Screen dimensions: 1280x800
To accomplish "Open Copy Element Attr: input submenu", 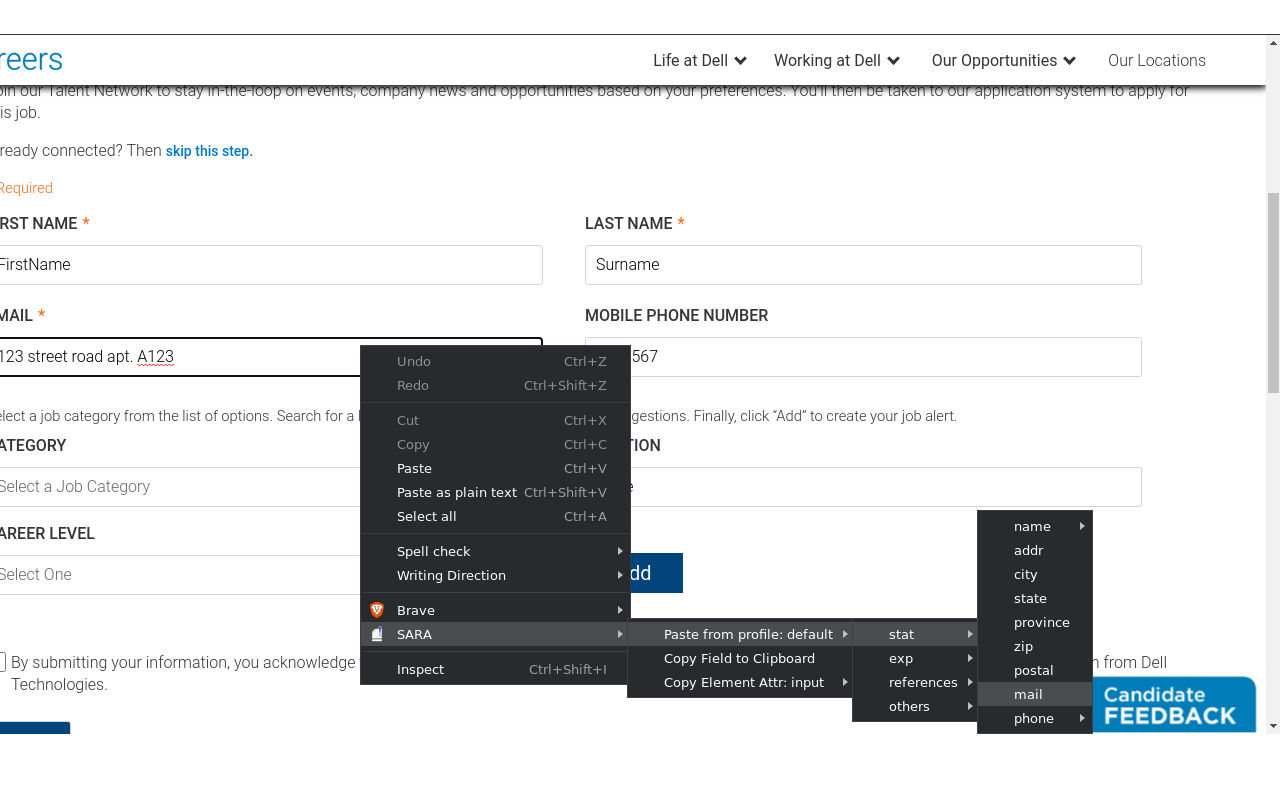I will pyautogui.click(x=739, y=682).
